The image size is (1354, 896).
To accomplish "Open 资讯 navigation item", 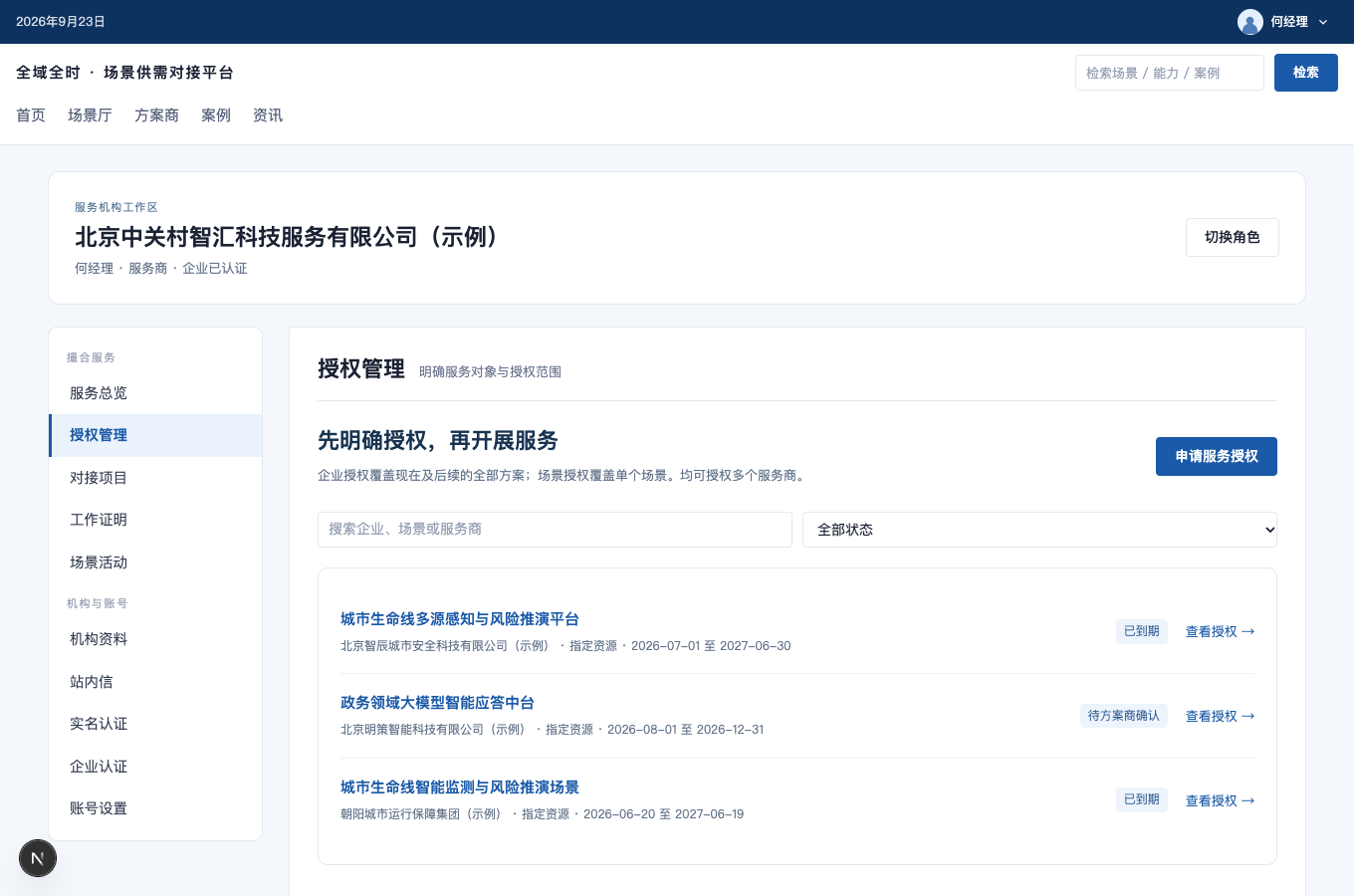I will (268, 115).
